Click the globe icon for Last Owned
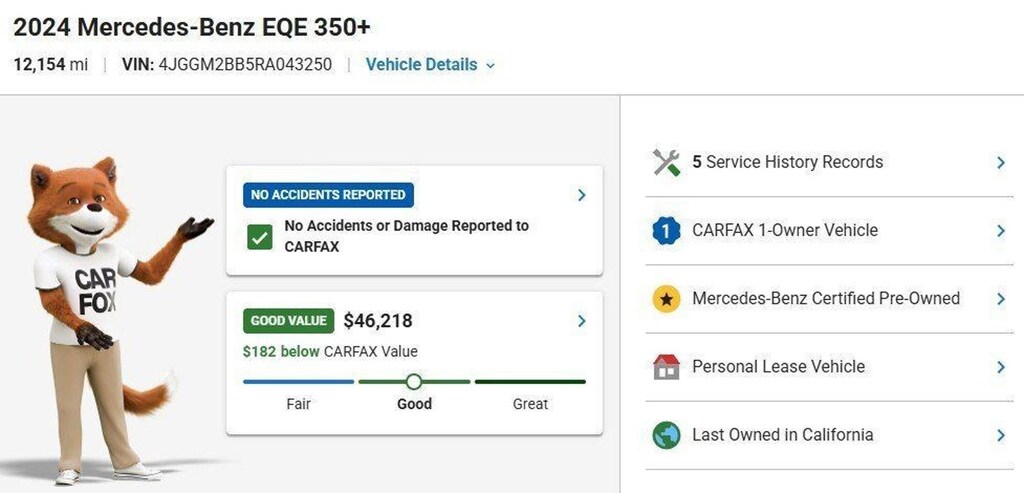1024x493 pixels. [666, 435]
